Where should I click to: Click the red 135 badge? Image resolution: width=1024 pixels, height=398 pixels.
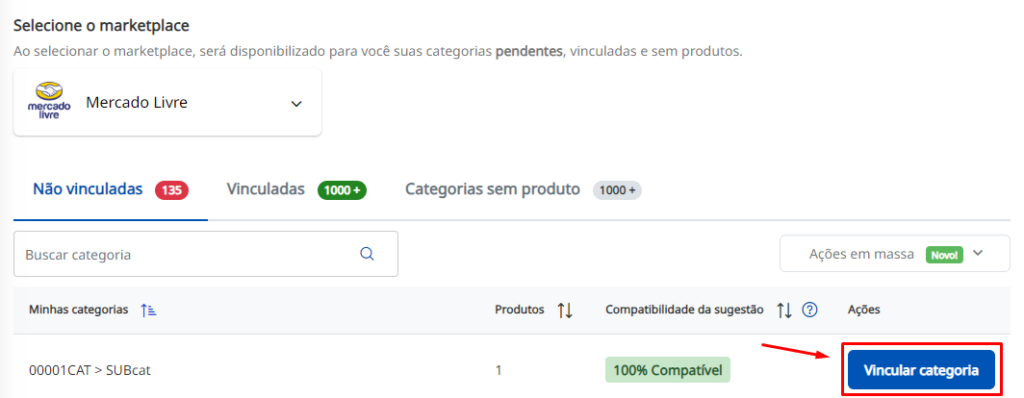(172, 190)
